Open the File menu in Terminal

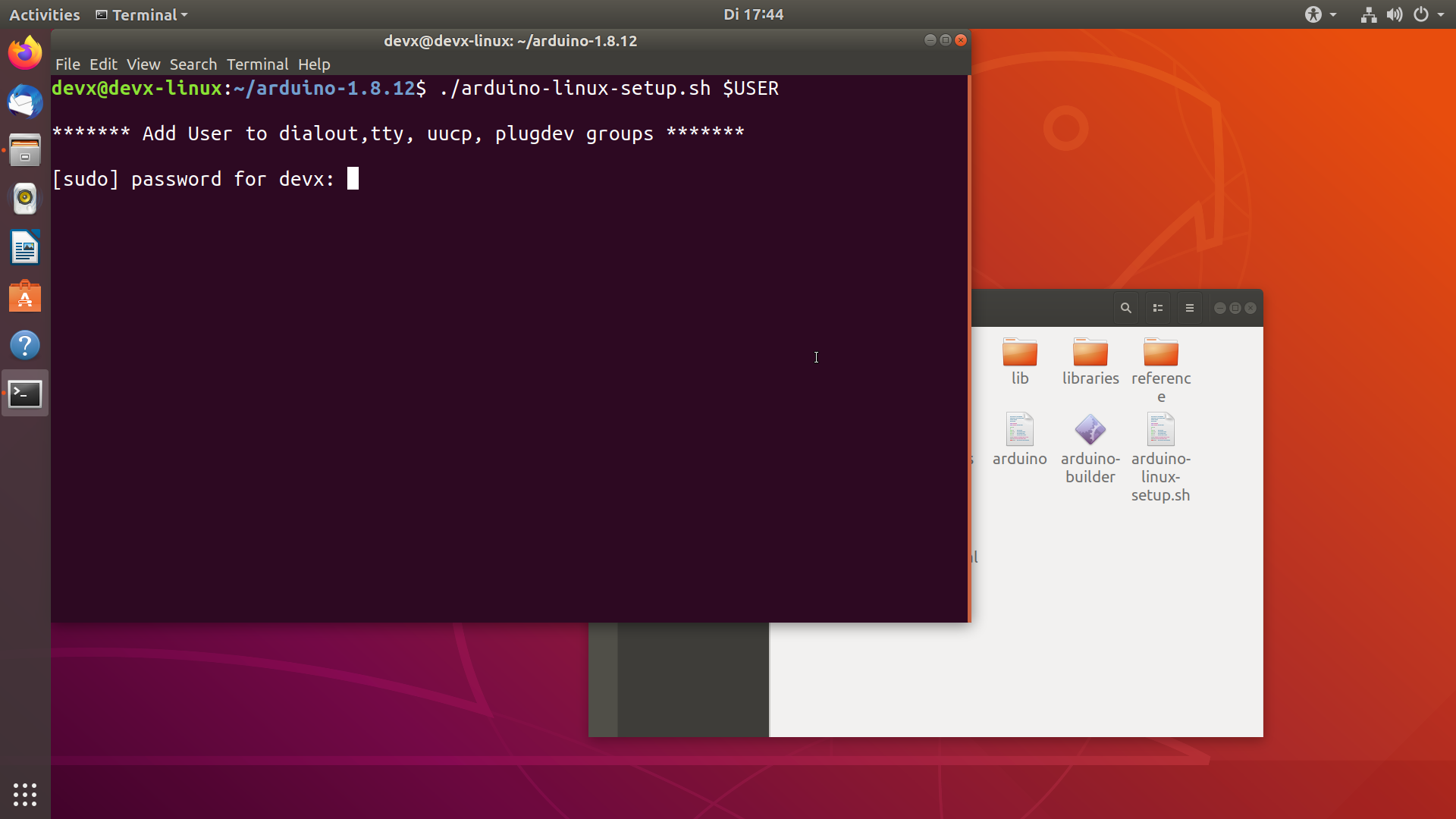coord(67,64)
